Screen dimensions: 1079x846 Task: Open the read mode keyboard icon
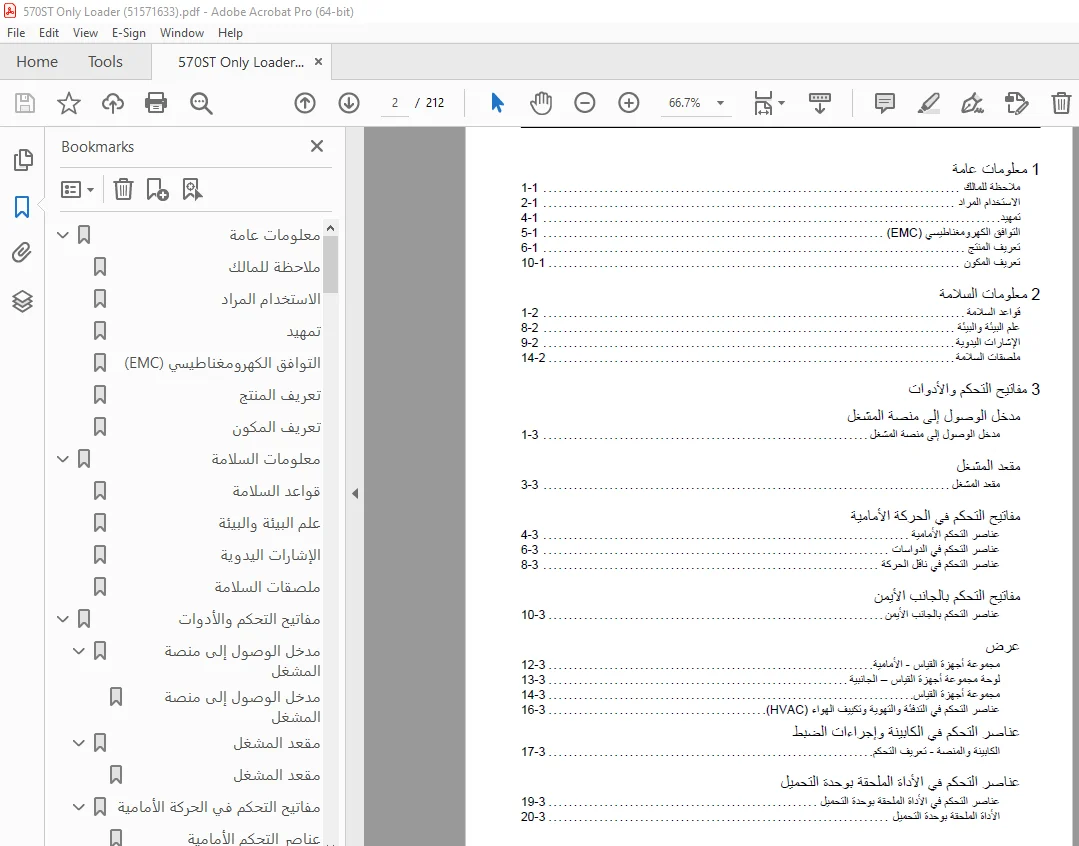pyautogui.click(x=820, y=103)
